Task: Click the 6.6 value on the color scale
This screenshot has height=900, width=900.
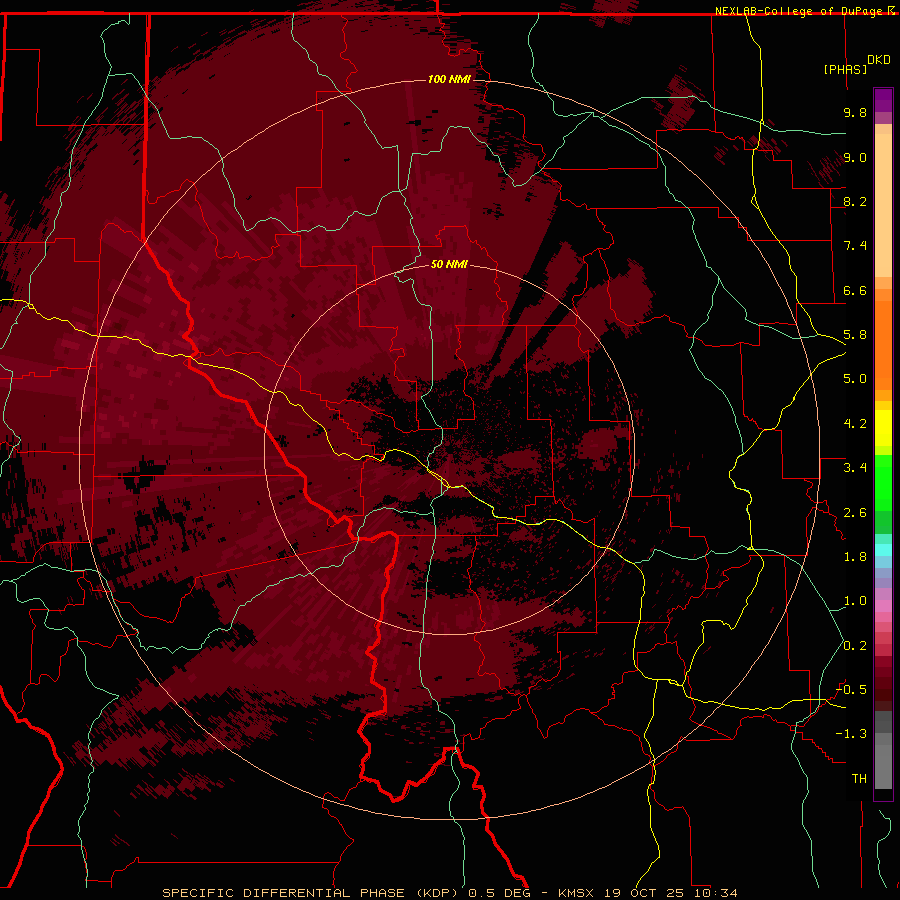Action: click(x=855, y=290)
